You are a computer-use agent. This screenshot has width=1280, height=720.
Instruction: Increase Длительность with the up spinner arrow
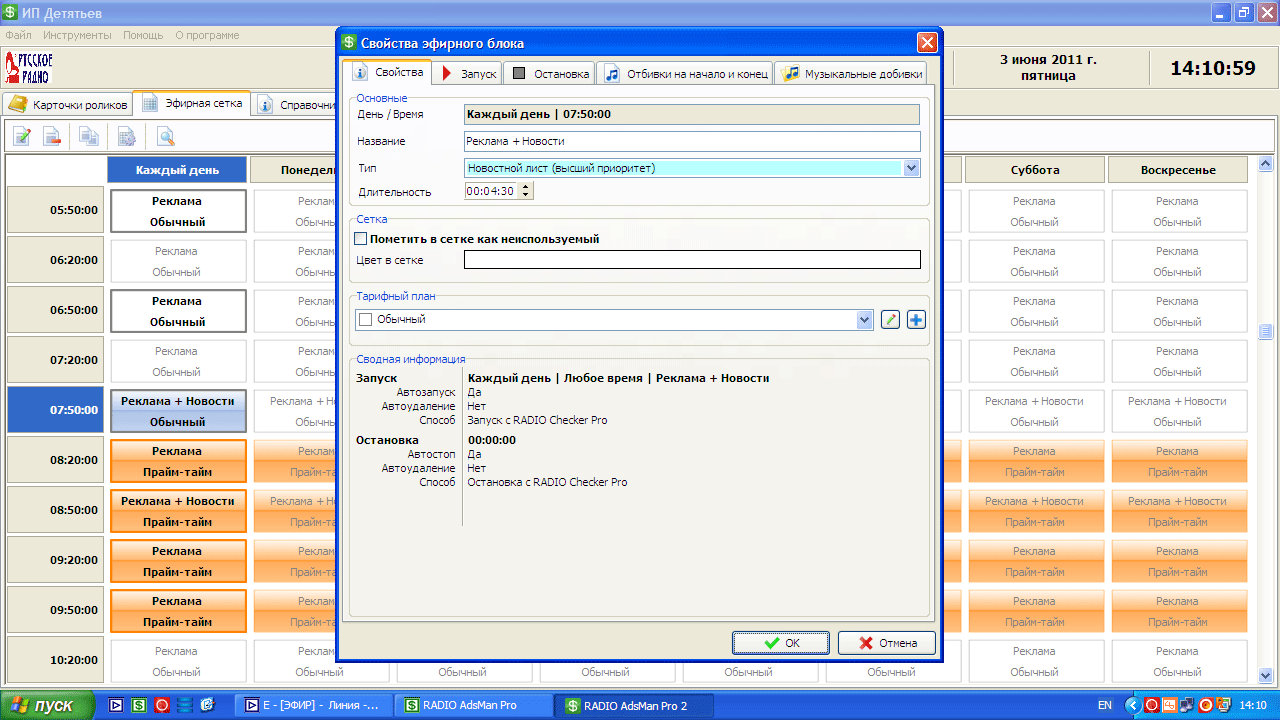coord(527,187)
